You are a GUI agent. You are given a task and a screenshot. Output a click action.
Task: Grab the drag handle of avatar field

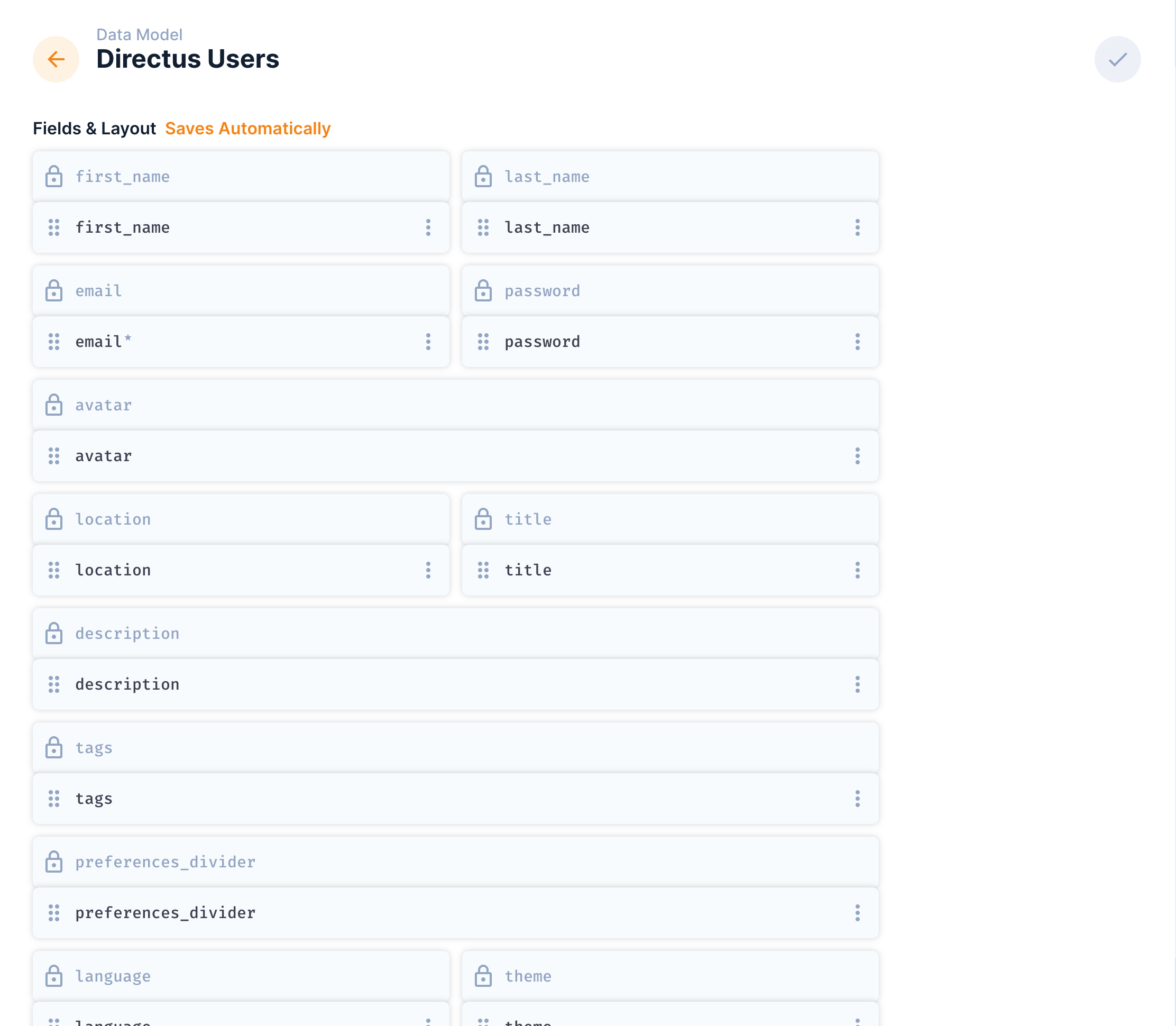tap(54, 456)
